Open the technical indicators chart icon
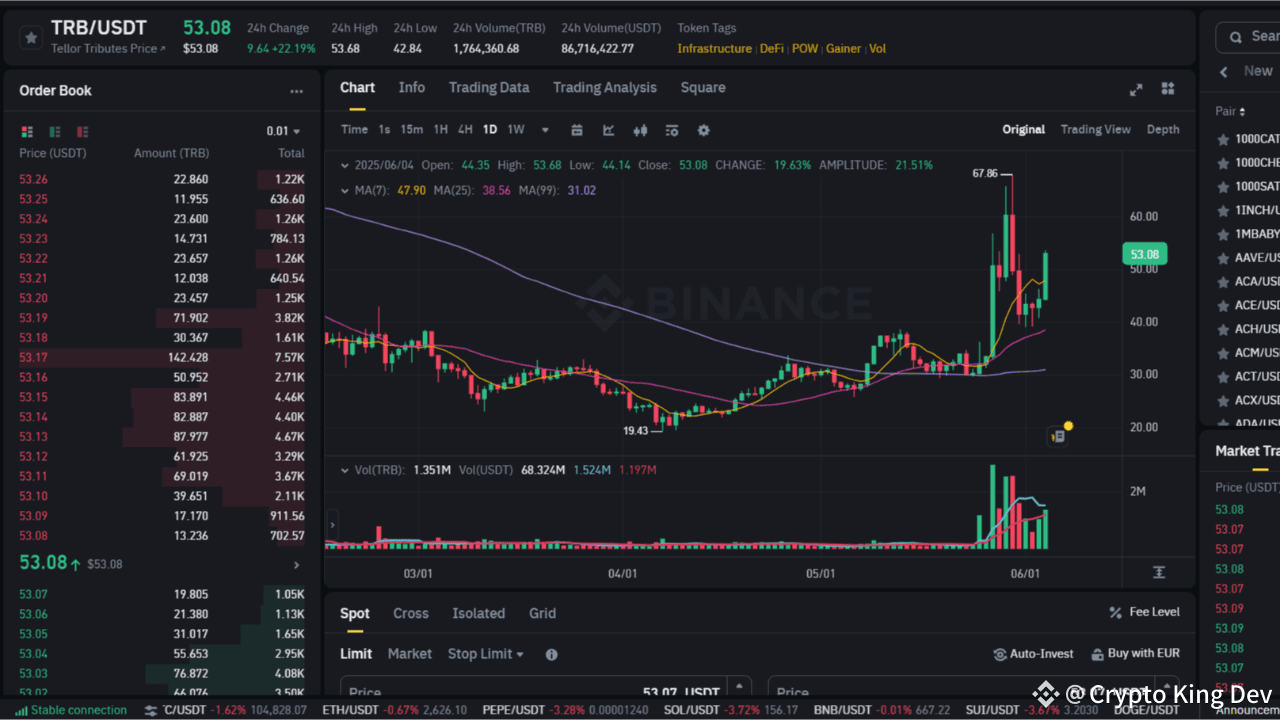 (608, 130)
